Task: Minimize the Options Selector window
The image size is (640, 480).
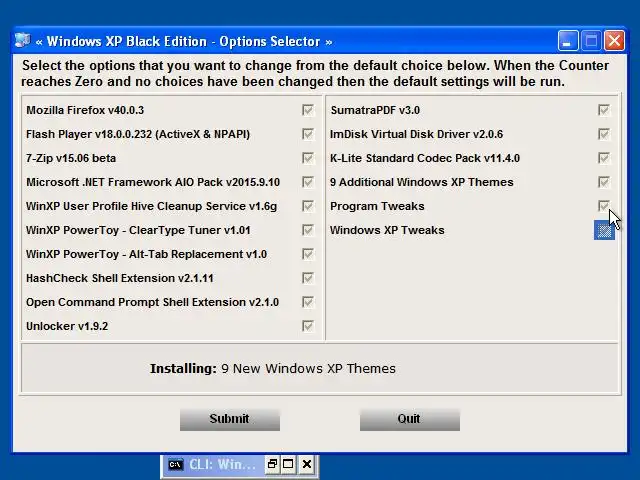Action: click(x=568, y=41)
